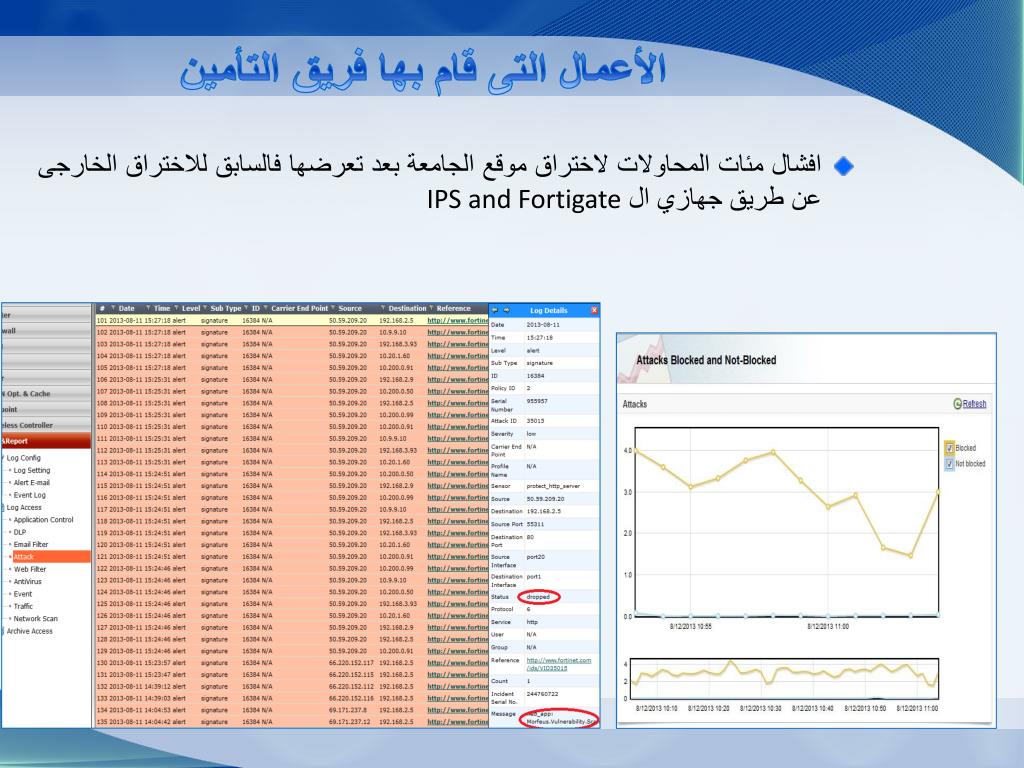
Task: Open the filter icon on Carrier End Point column
Action: tap(266, 308)
